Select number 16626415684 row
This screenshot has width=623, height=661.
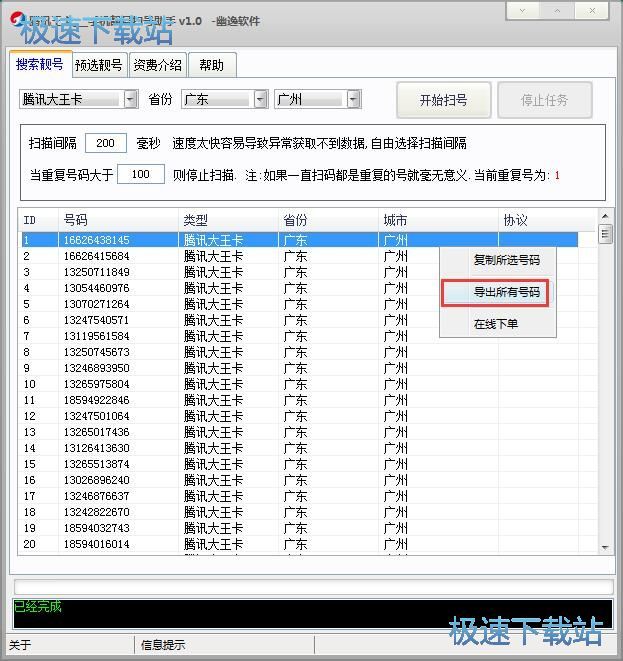point(299,256)
